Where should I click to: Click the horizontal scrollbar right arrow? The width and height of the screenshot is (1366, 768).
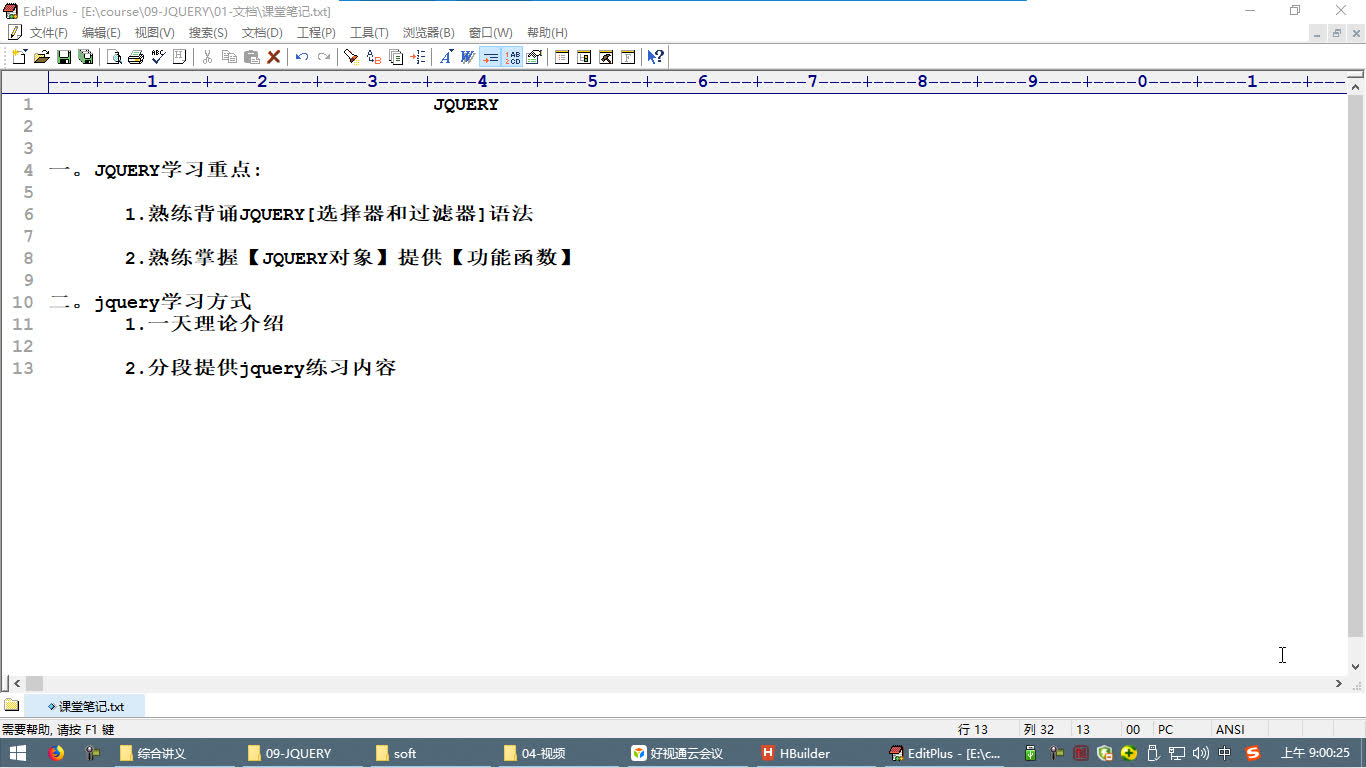[x=1338, y=684]
